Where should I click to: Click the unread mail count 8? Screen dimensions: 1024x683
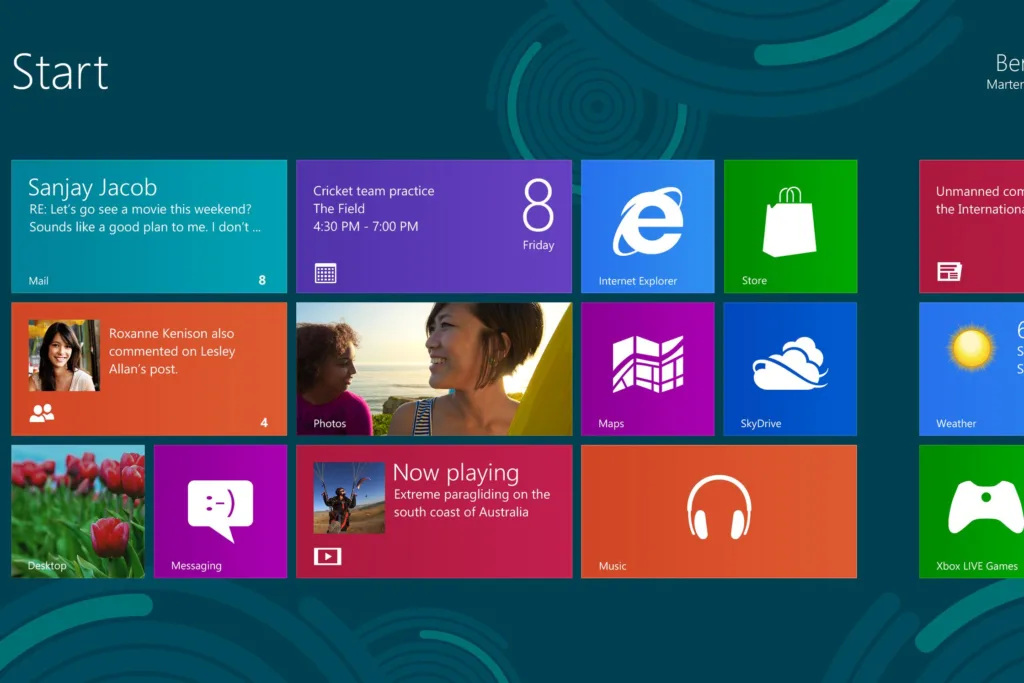click(262, 280)
